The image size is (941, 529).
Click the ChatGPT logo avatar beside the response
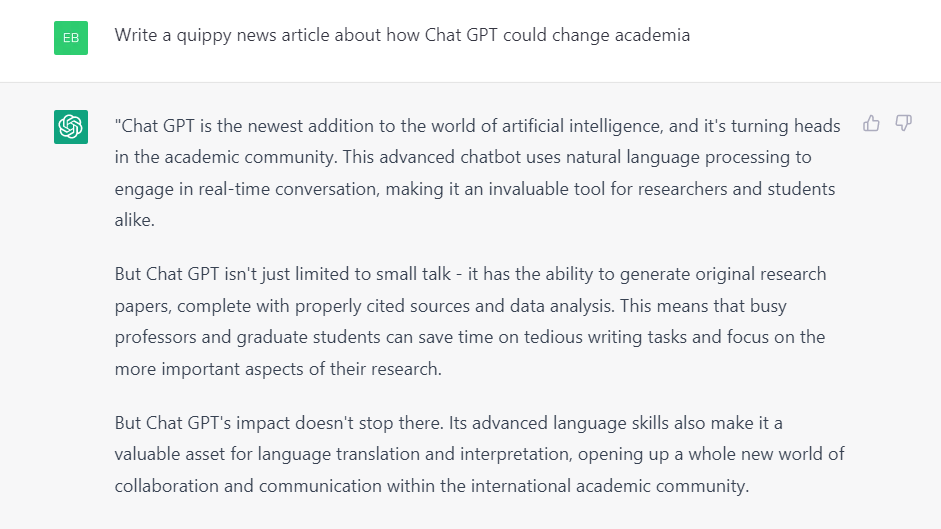tap(71, 127)
